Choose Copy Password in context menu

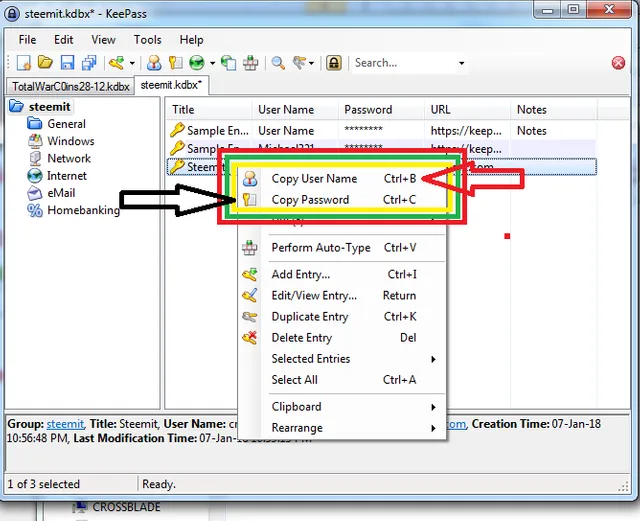[x=343, y=200]
